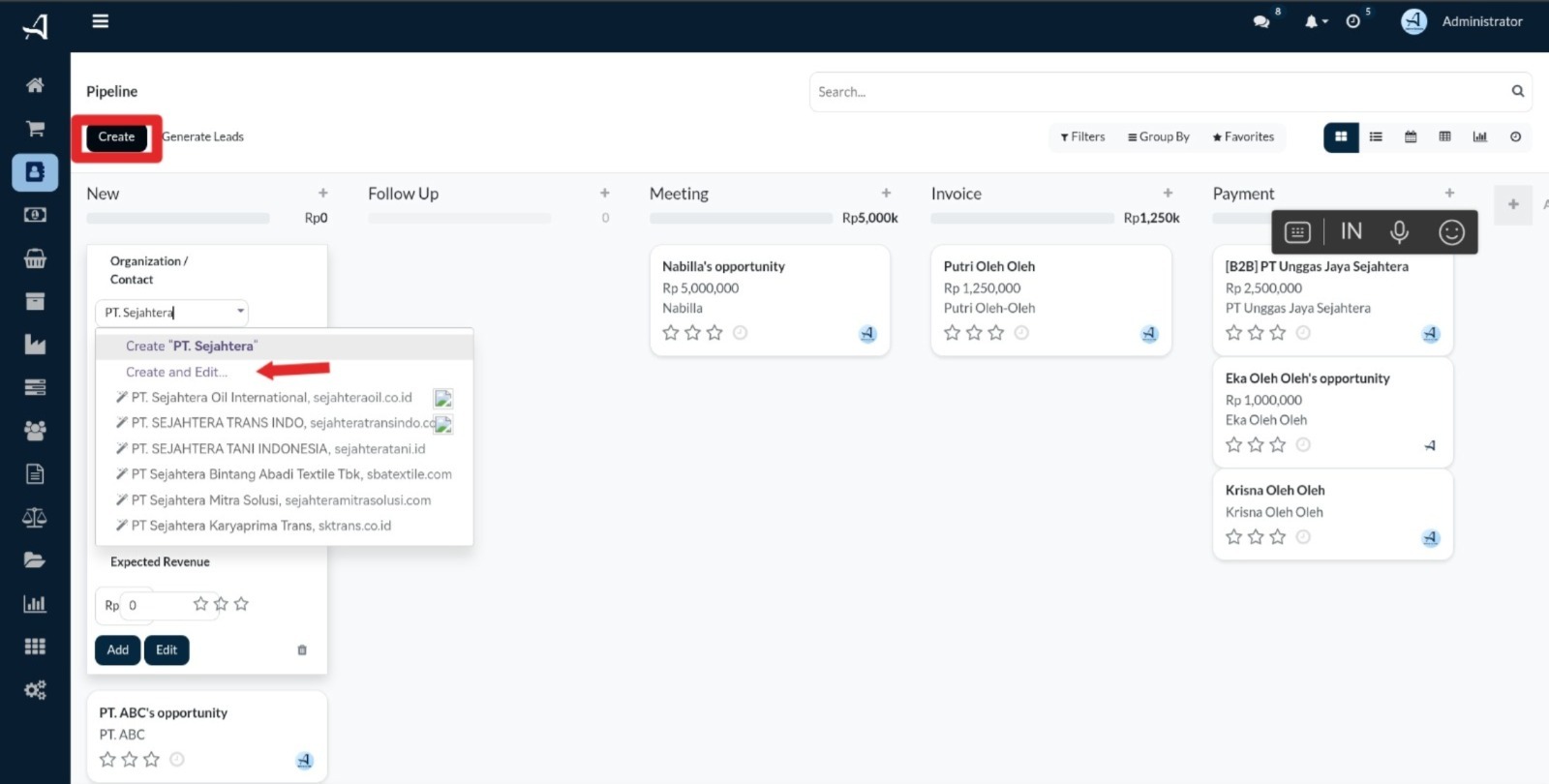Open the shopping cart module in sidebar
This screenshot has width=1549, height=784.
click(35, 129)
